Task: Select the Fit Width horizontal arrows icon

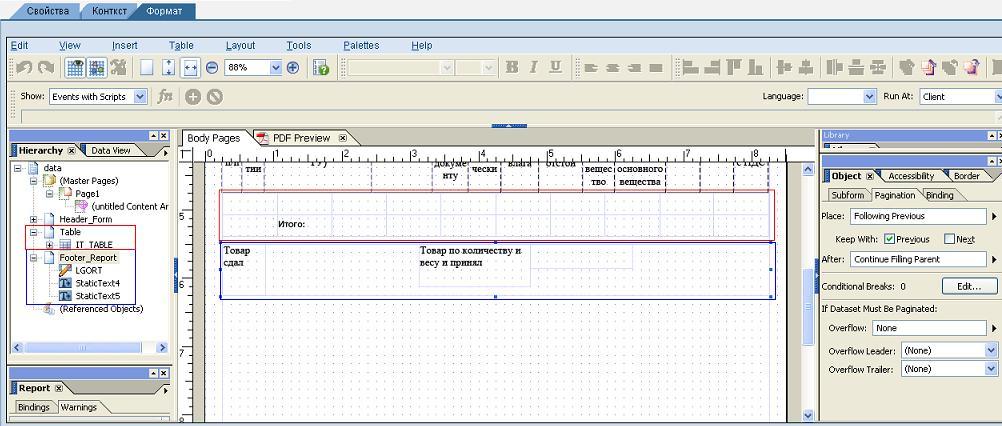Action: (190, 68)
